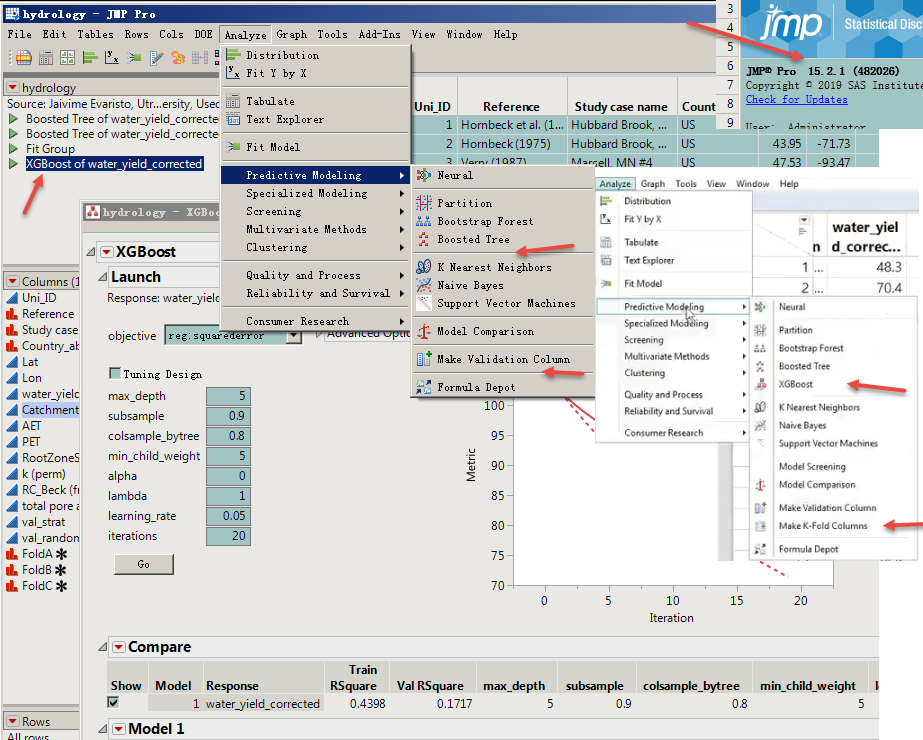
Task: Open Tabulate via the green bars toolbar icon
Action: point(89,57)
